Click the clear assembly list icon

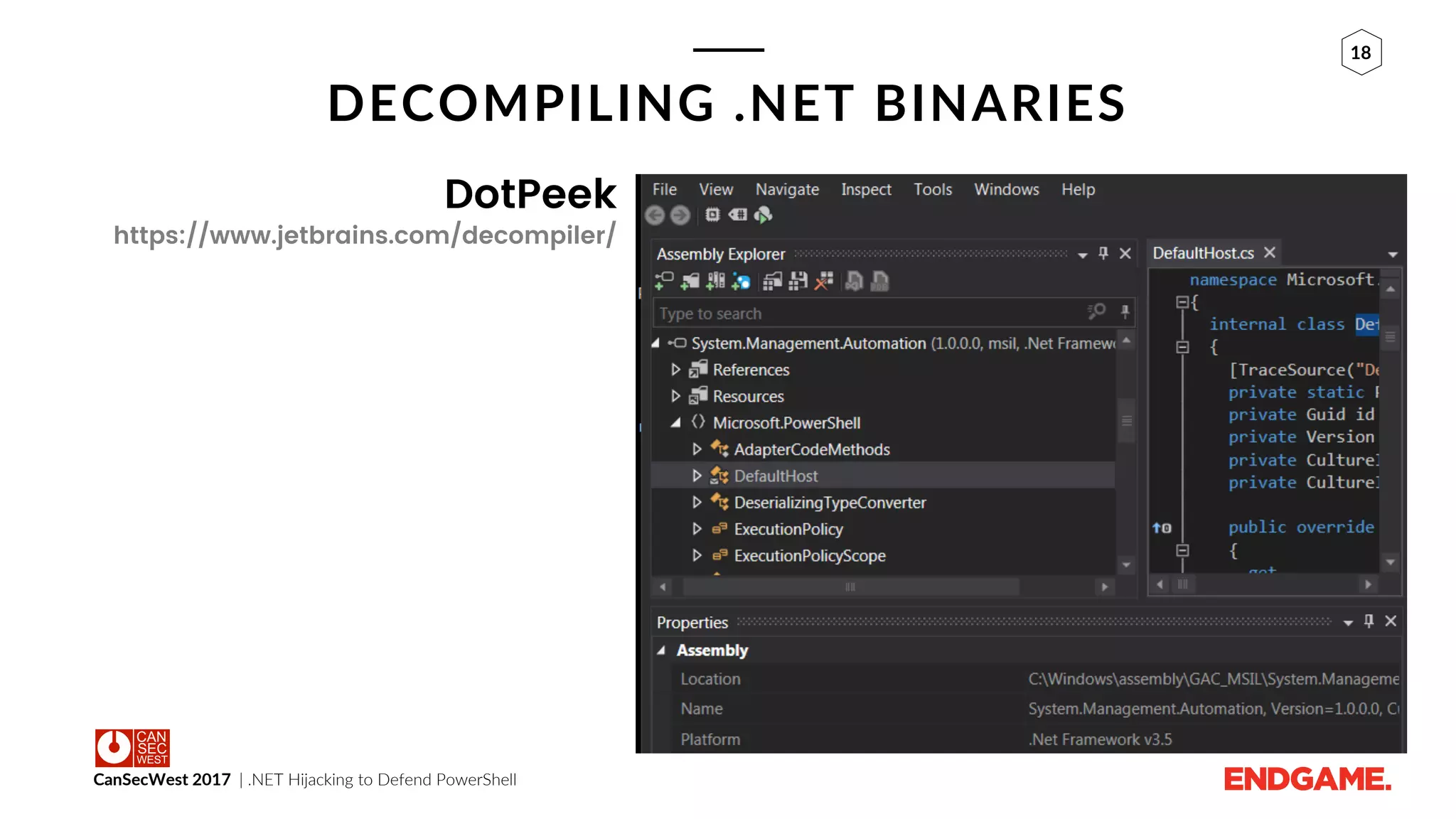(x=824, y=282)
